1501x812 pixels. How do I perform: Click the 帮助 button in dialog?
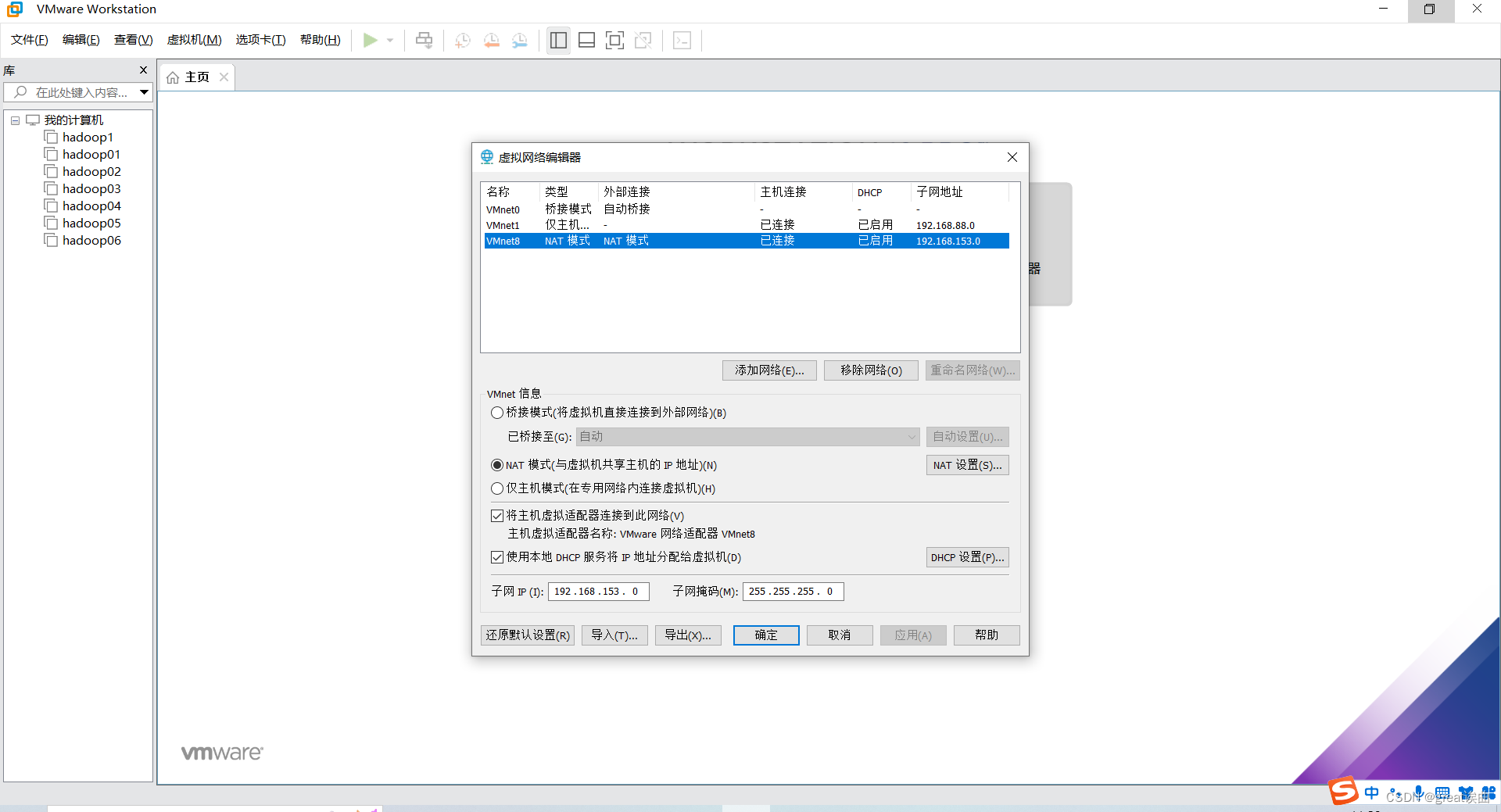tap(987, 635)
